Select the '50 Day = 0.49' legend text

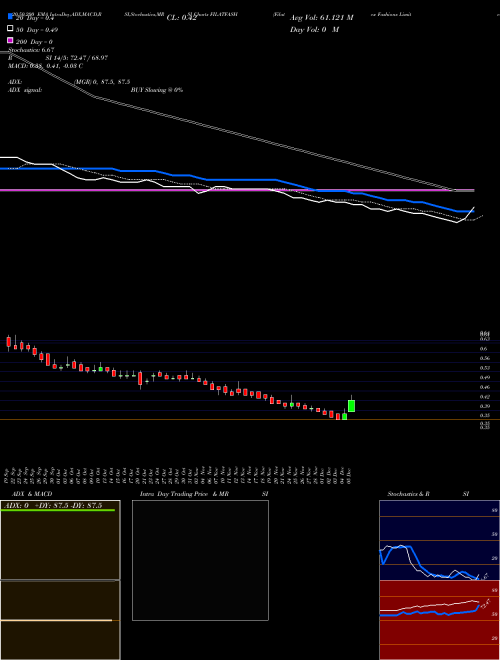[37, 30]
